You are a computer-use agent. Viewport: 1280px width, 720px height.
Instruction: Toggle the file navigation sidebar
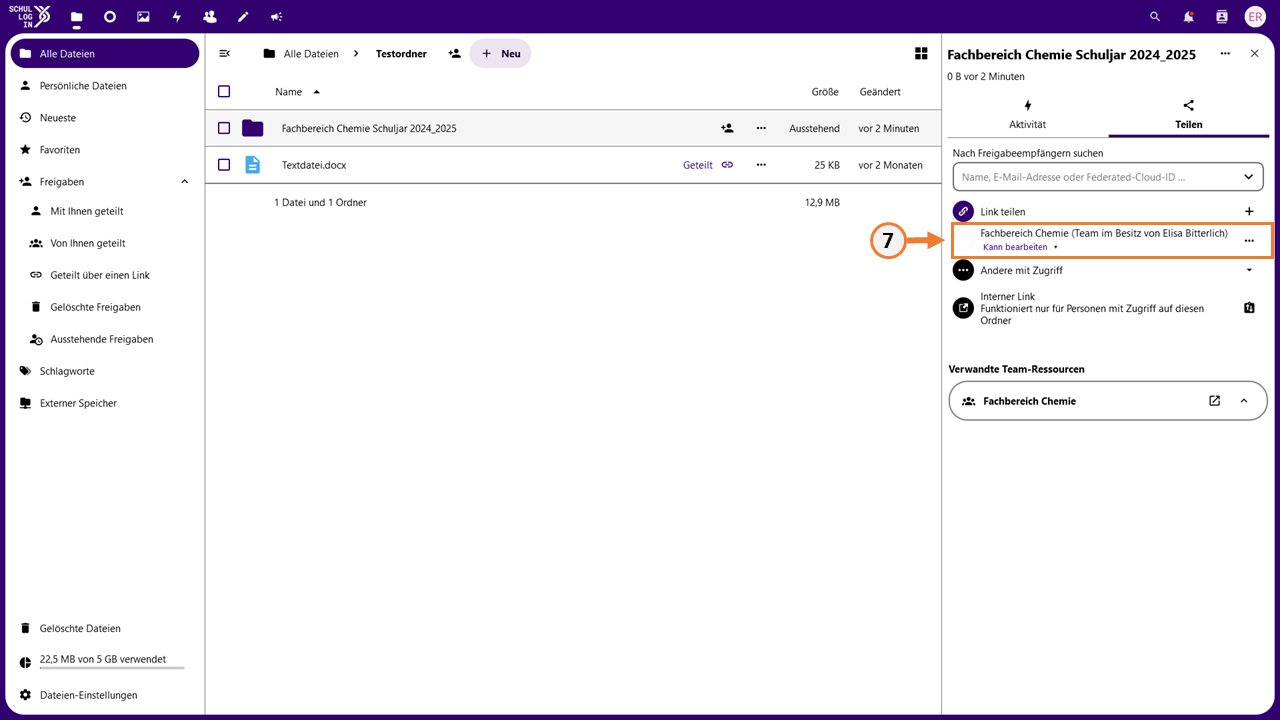[x=225, y=54]
